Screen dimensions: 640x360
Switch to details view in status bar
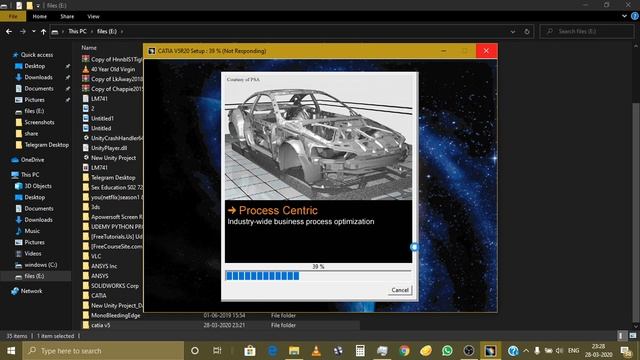[621, 336]
